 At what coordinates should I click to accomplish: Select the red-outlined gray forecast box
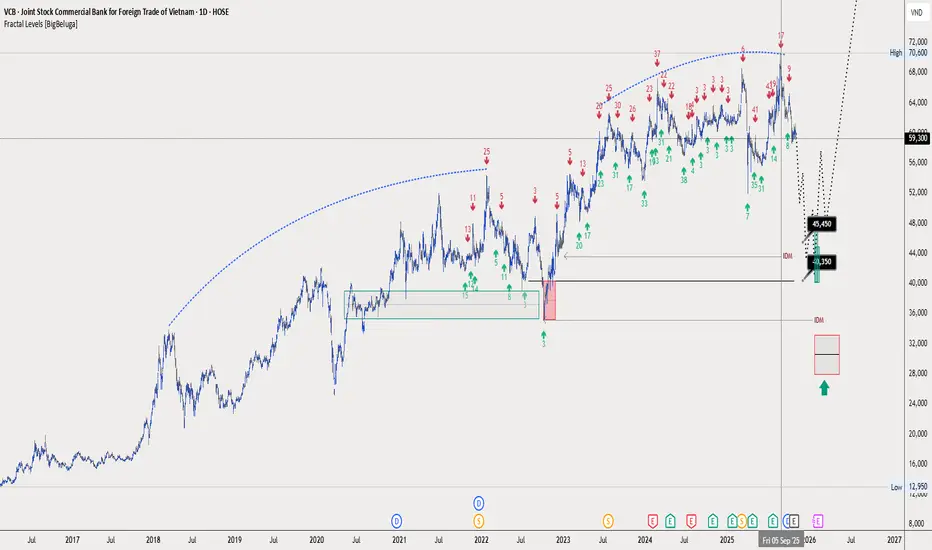coord(827,354)
